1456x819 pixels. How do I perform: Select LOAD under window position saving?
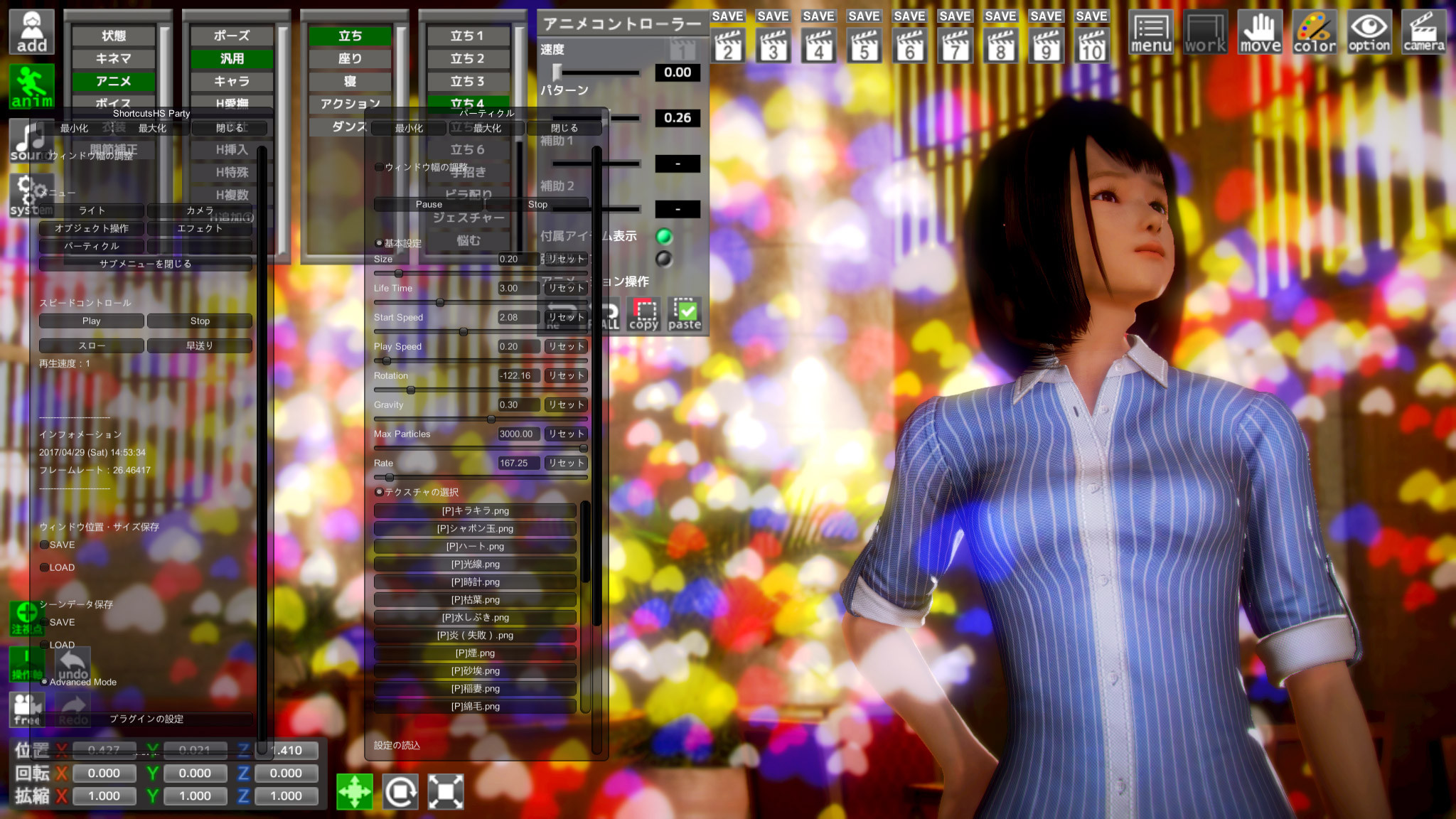[57, 567]
